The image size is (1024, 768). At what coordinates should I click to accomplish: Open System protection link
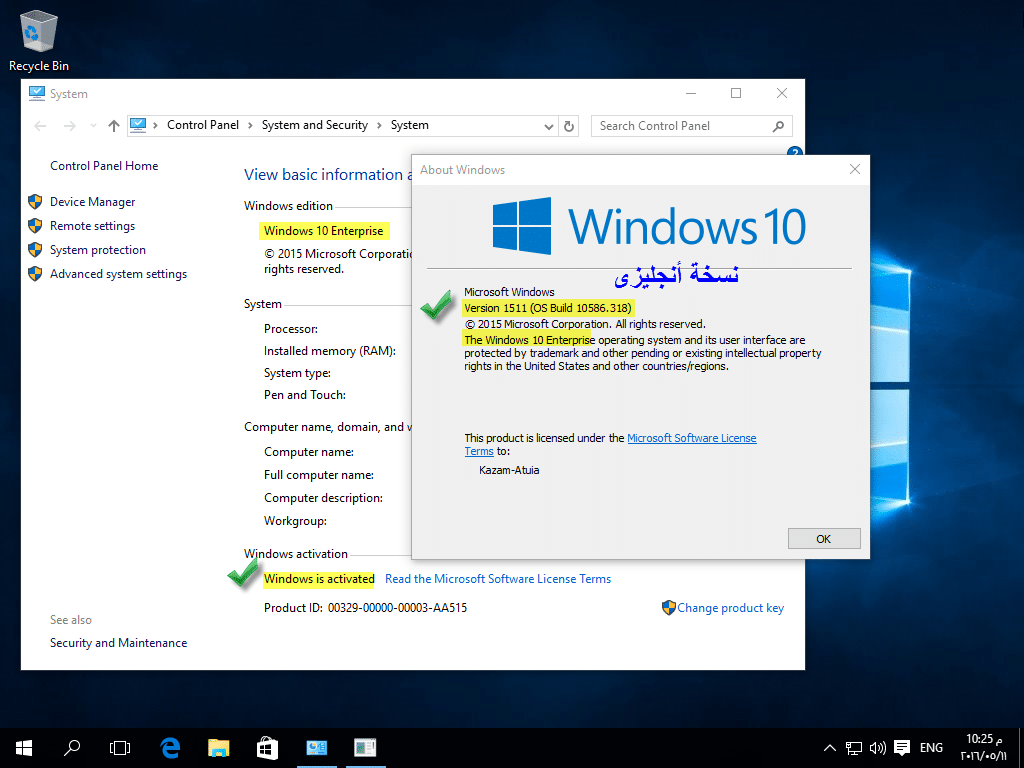click(98, 250)
